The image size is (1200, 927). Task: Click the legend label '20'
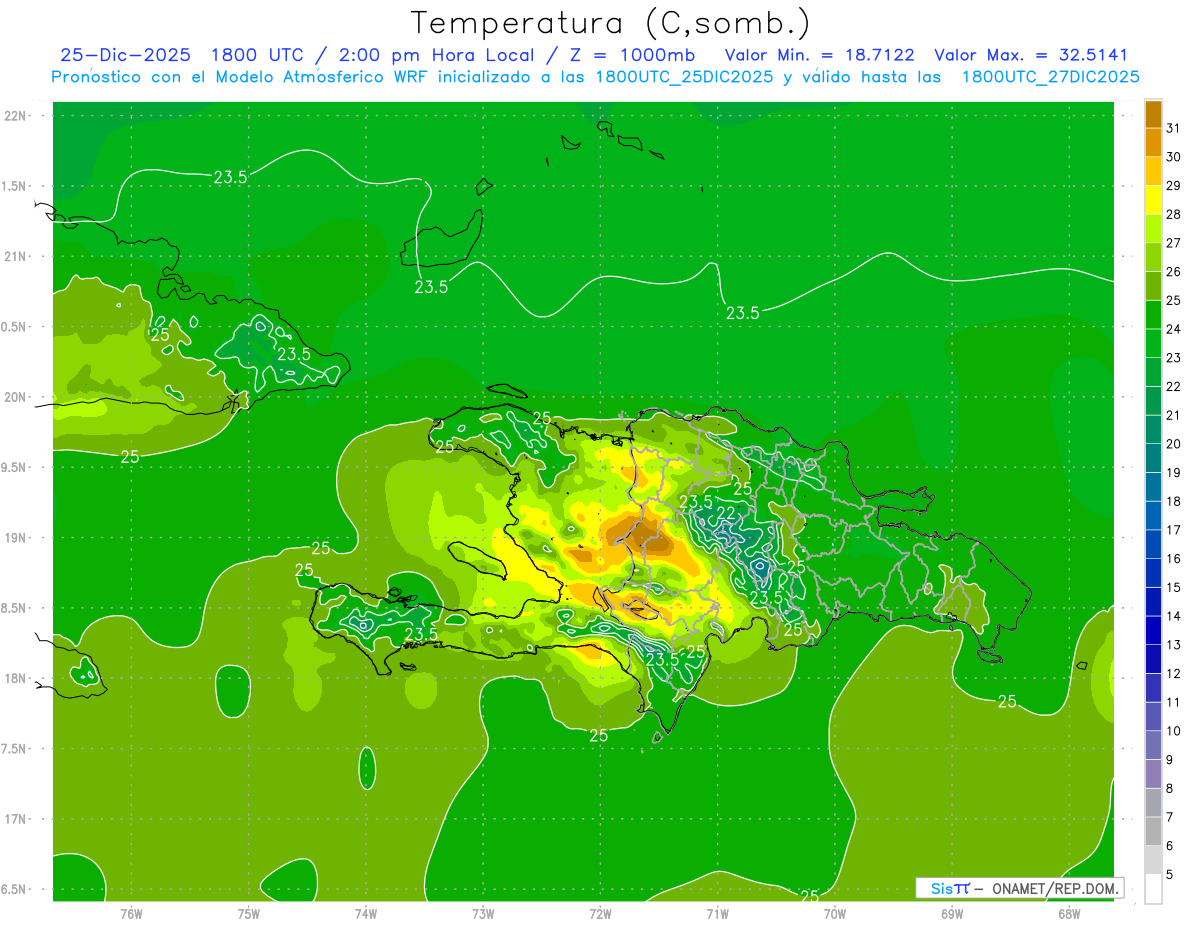point(1174,444)
